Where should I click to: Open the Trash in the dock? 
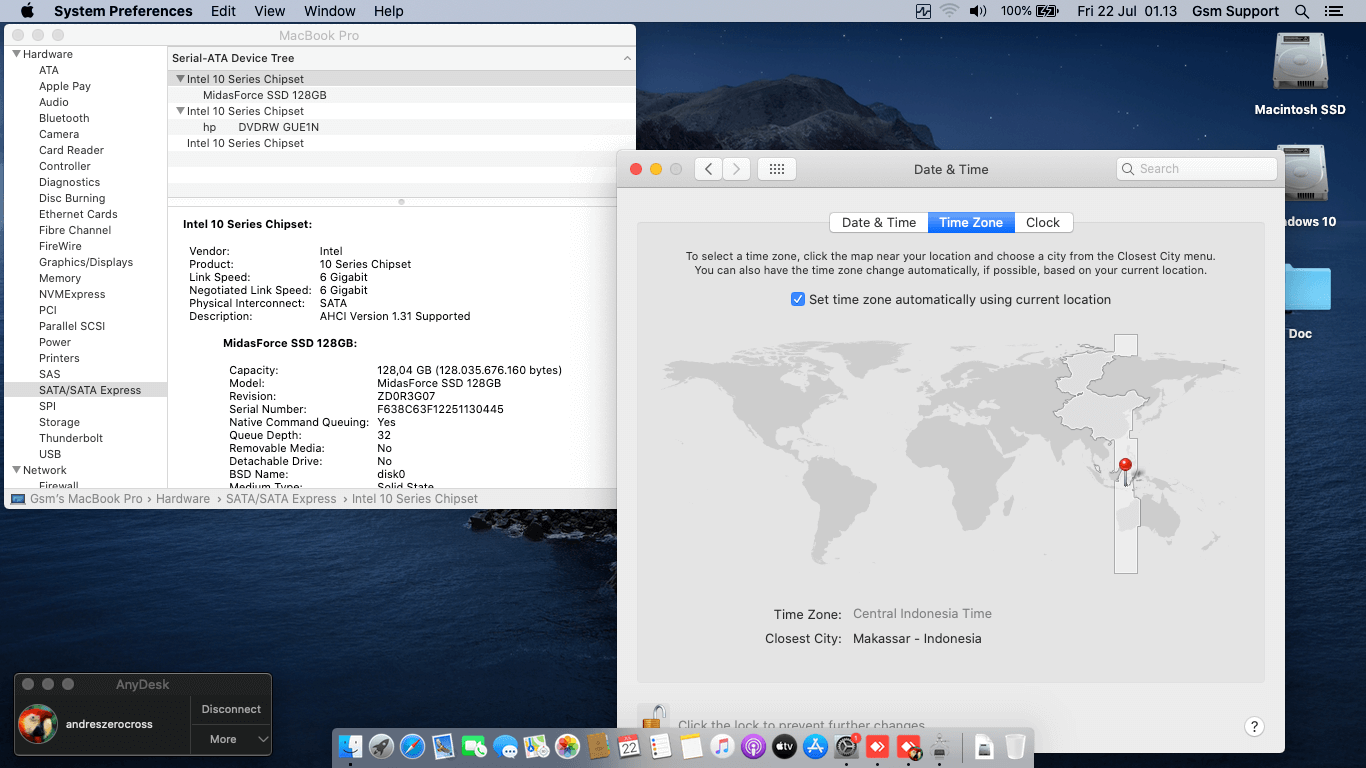click(1015, 746)
